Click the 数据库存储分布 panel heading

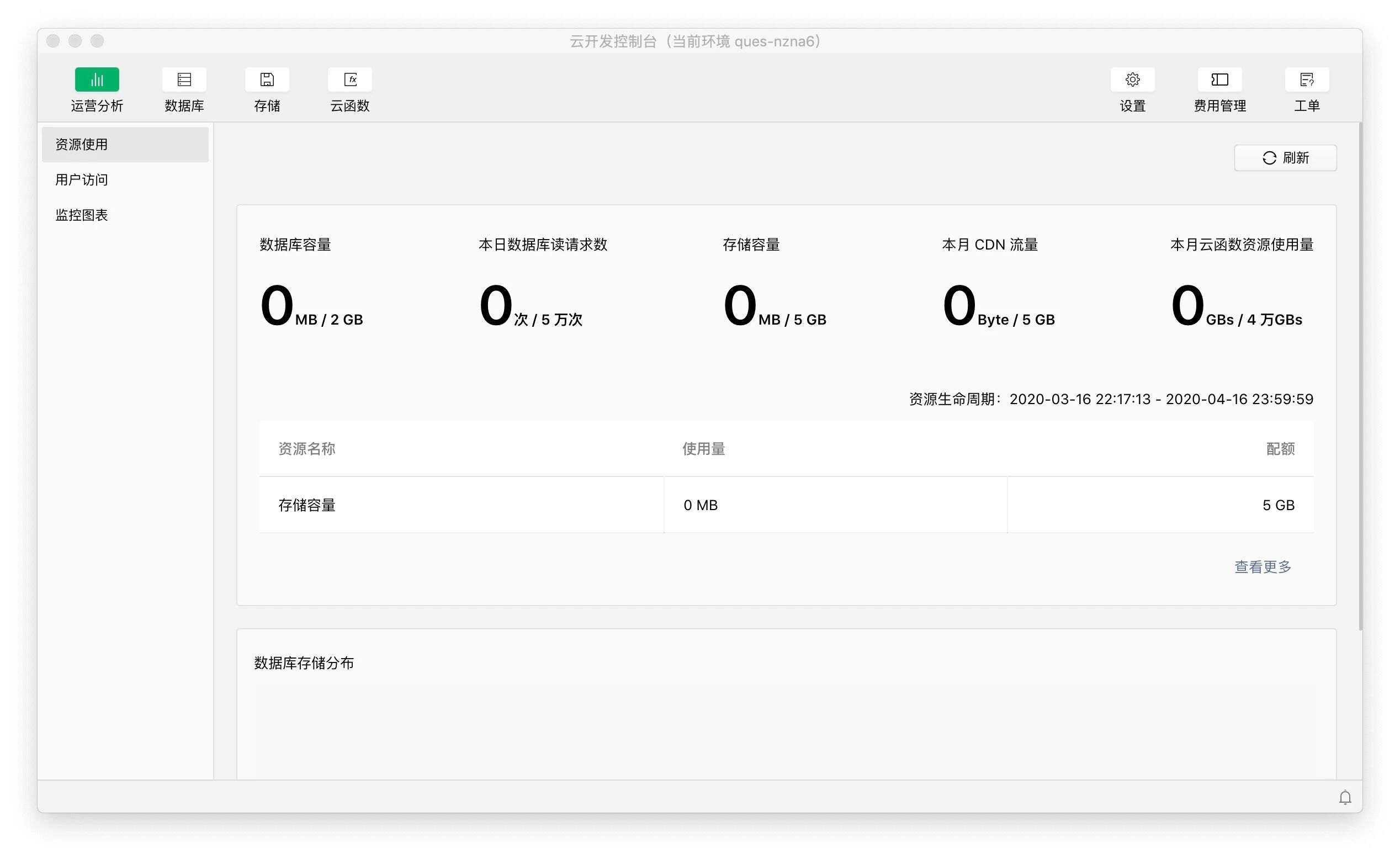[304, 663]
